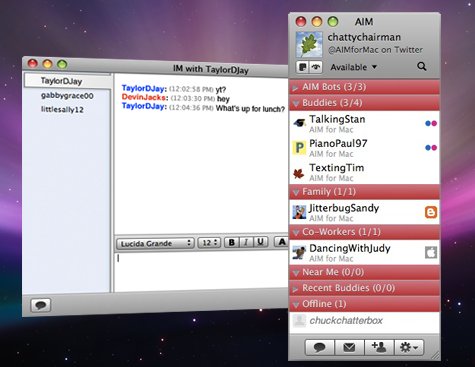This screenshot has height=367, width=475.
Task: Open the Lucida Grande font dropdown
Action: click(155, 243)
